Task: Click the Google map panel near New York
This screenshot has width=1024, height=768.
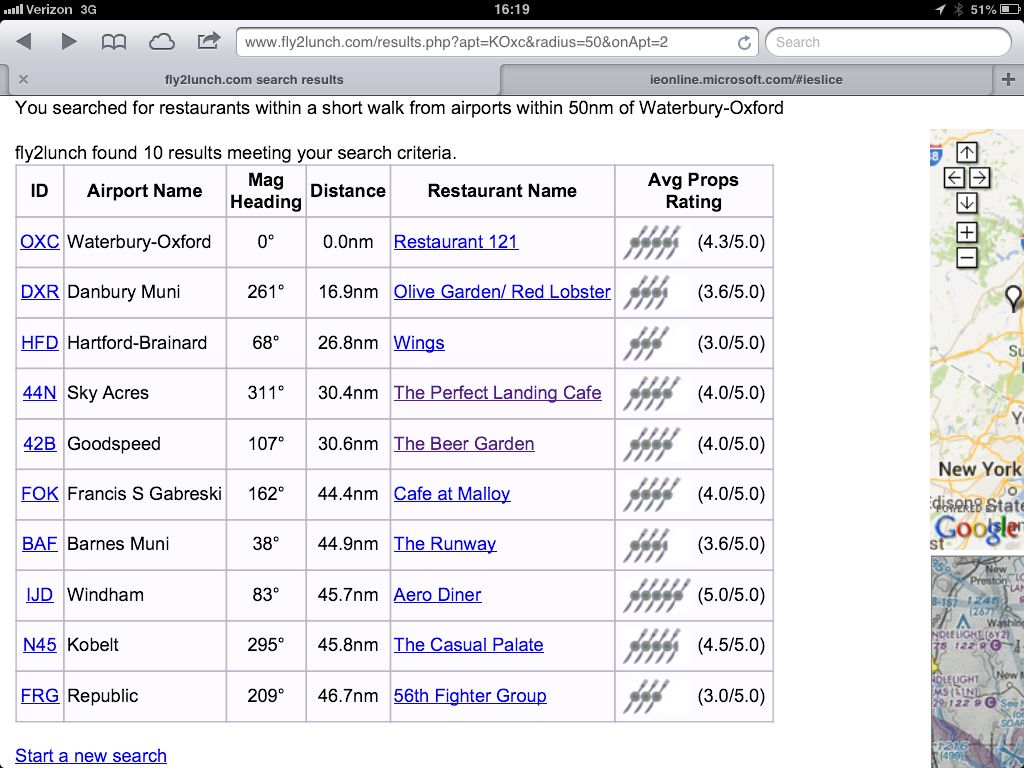Action: [977, 340]
